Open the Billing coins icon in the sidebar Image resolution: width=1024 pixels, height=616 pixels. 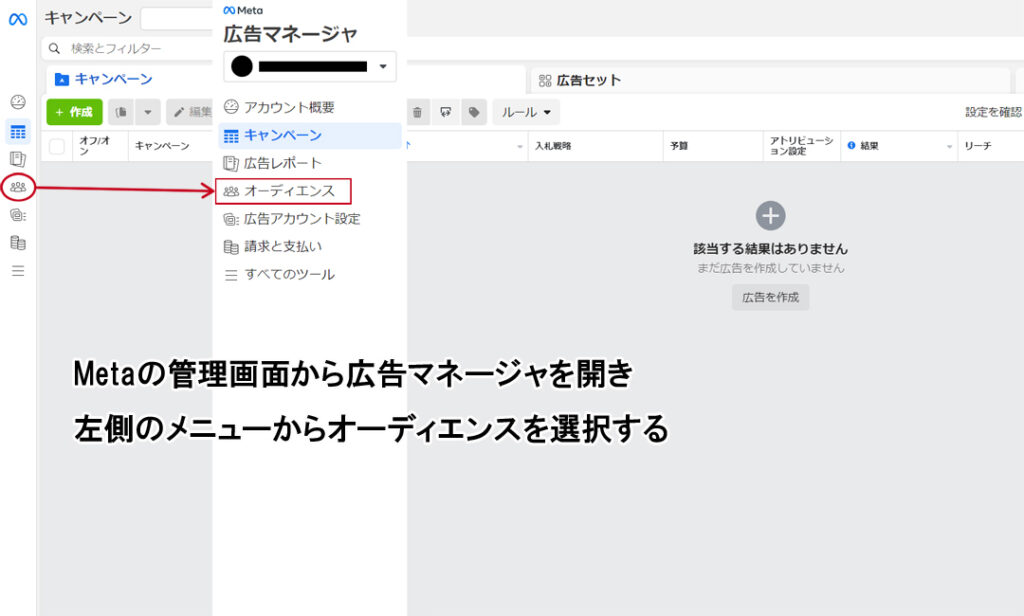coord(17,241)
